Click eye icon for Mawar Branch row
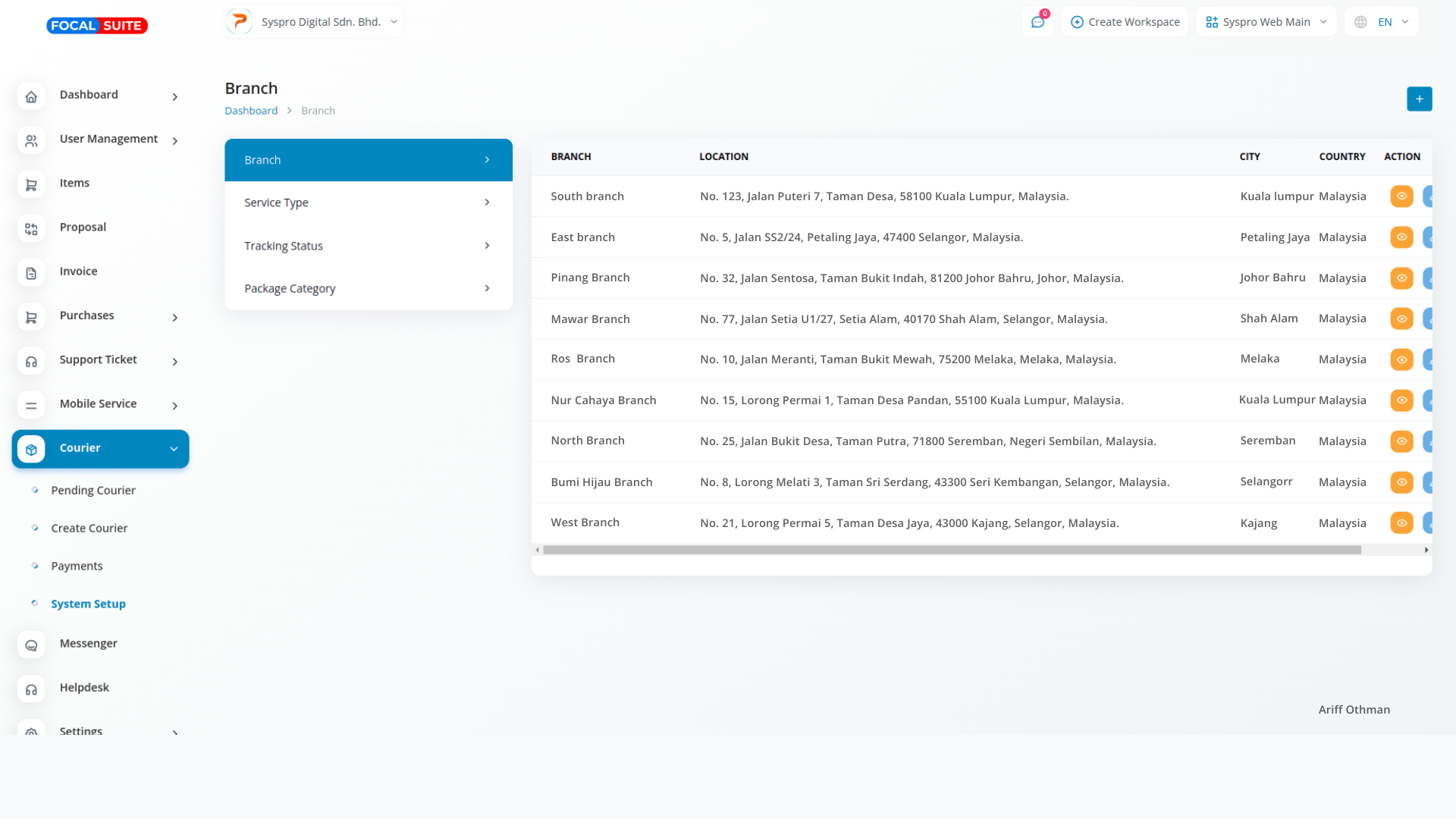The height and width of the screenshot is (819, 1456). click(1401, 318)
